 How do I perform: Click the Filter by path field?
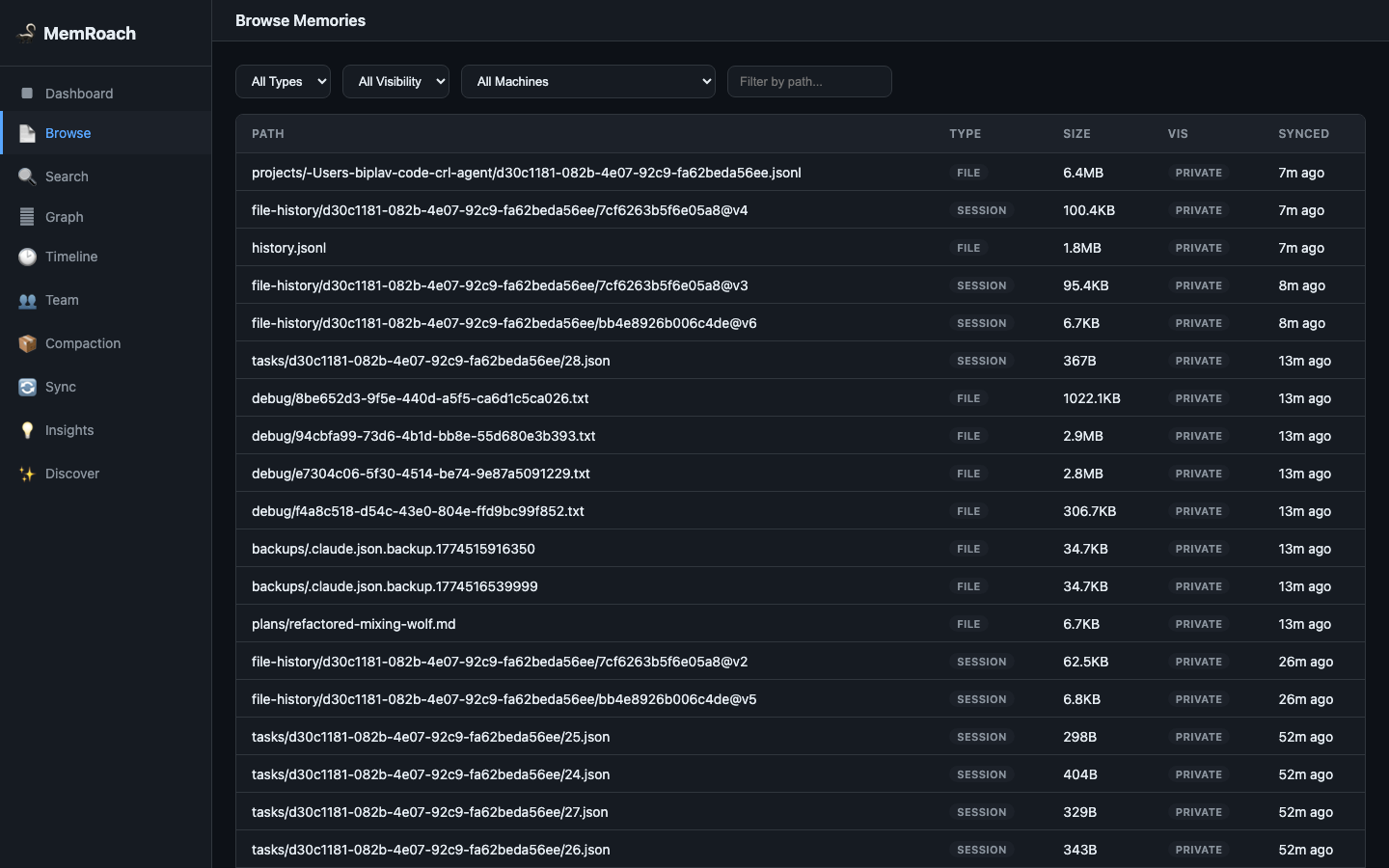tap(809, 82)
